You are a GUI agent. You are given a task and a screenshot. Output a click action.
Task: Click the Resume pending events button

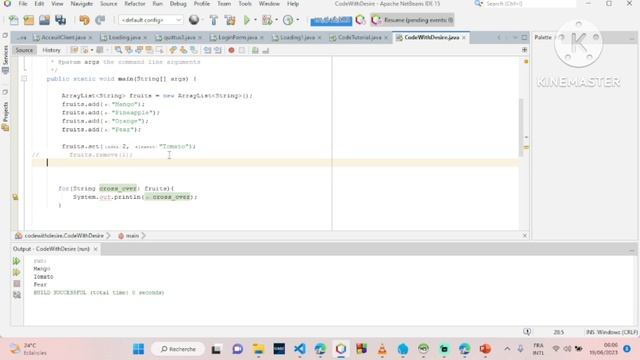click(x=412, y=20)
